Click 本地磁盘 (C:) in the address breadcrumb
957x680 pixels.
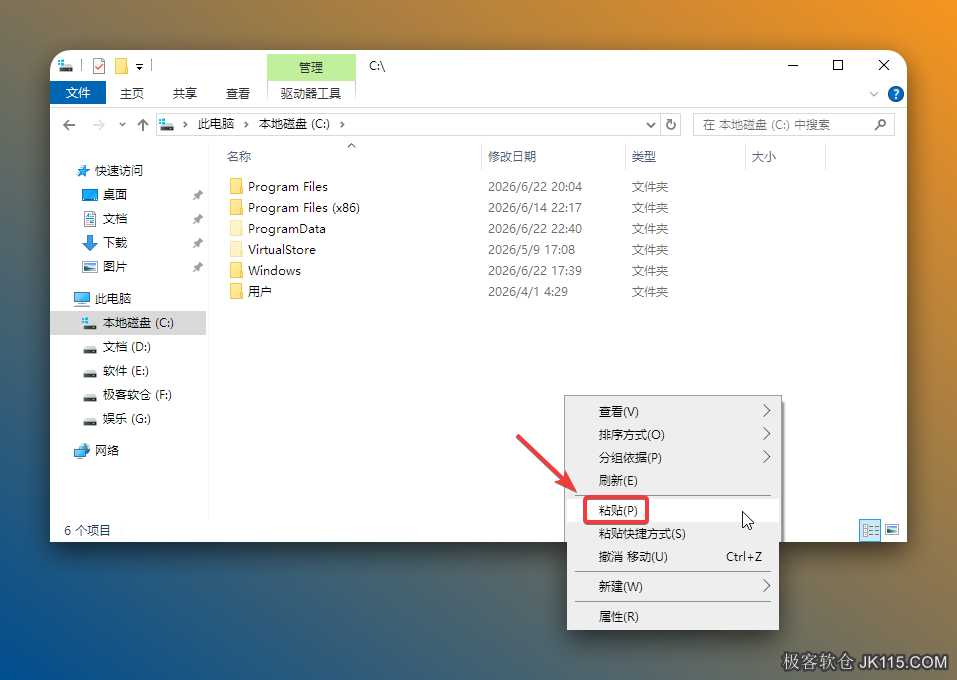coord(294,124)
